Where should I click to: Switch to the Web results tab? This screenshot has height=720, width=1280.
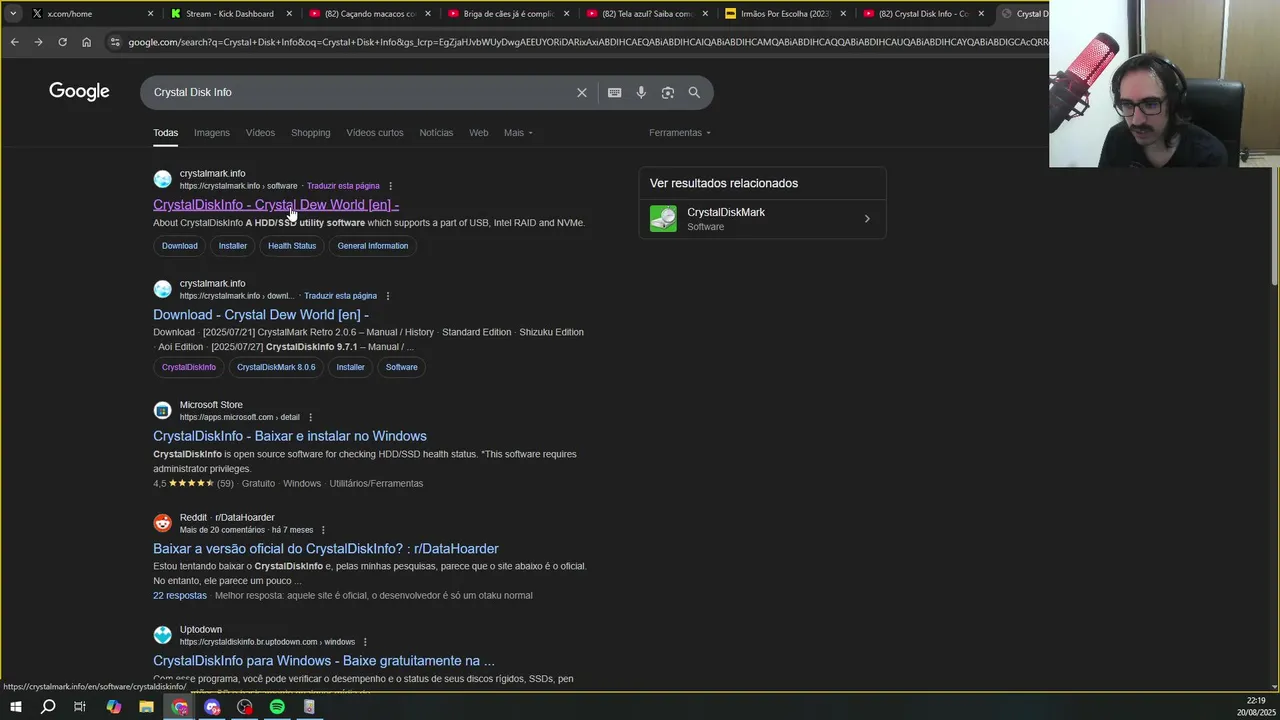479,132
